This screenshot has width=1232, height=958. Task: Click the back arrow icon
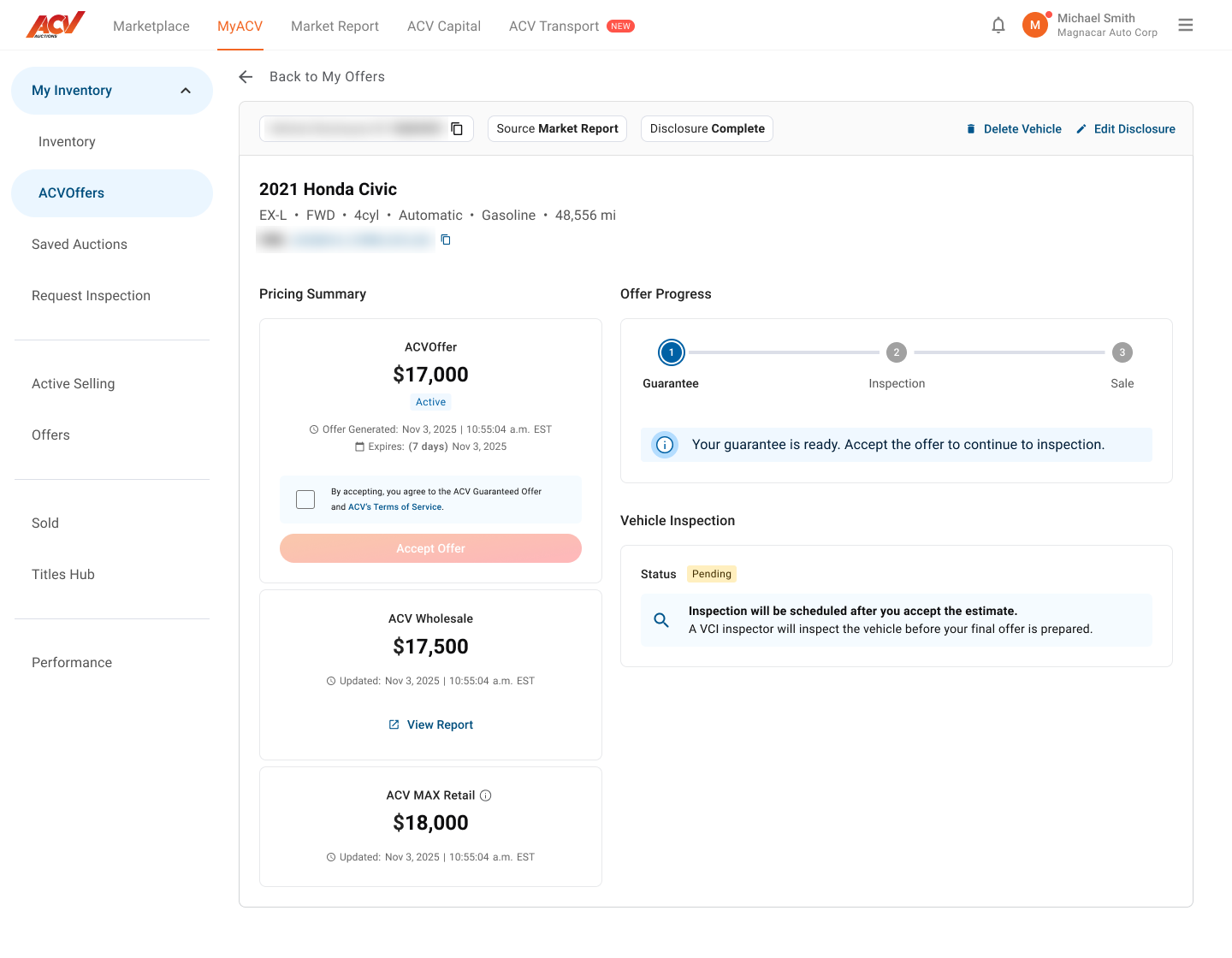click(x=246, y=77)
